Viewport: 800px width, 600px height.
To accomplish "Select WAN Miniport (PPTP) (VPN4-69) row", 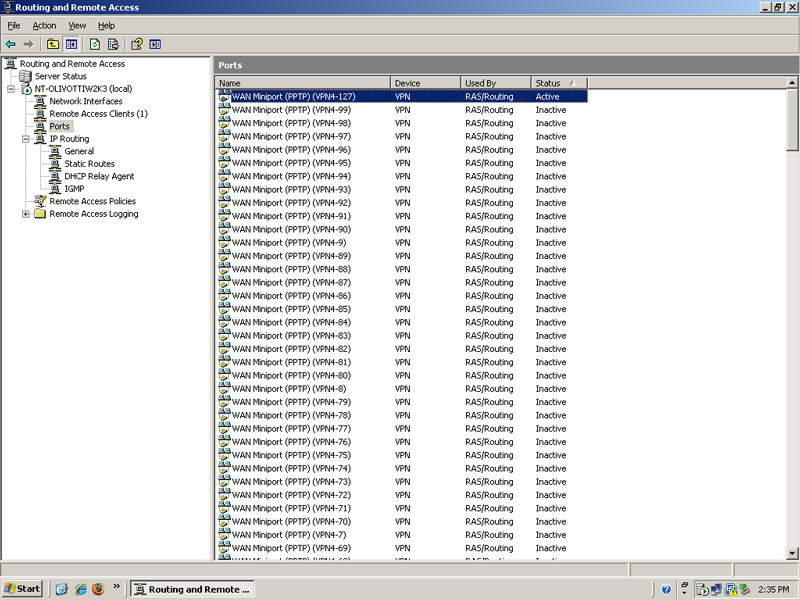I will (403, 547).
